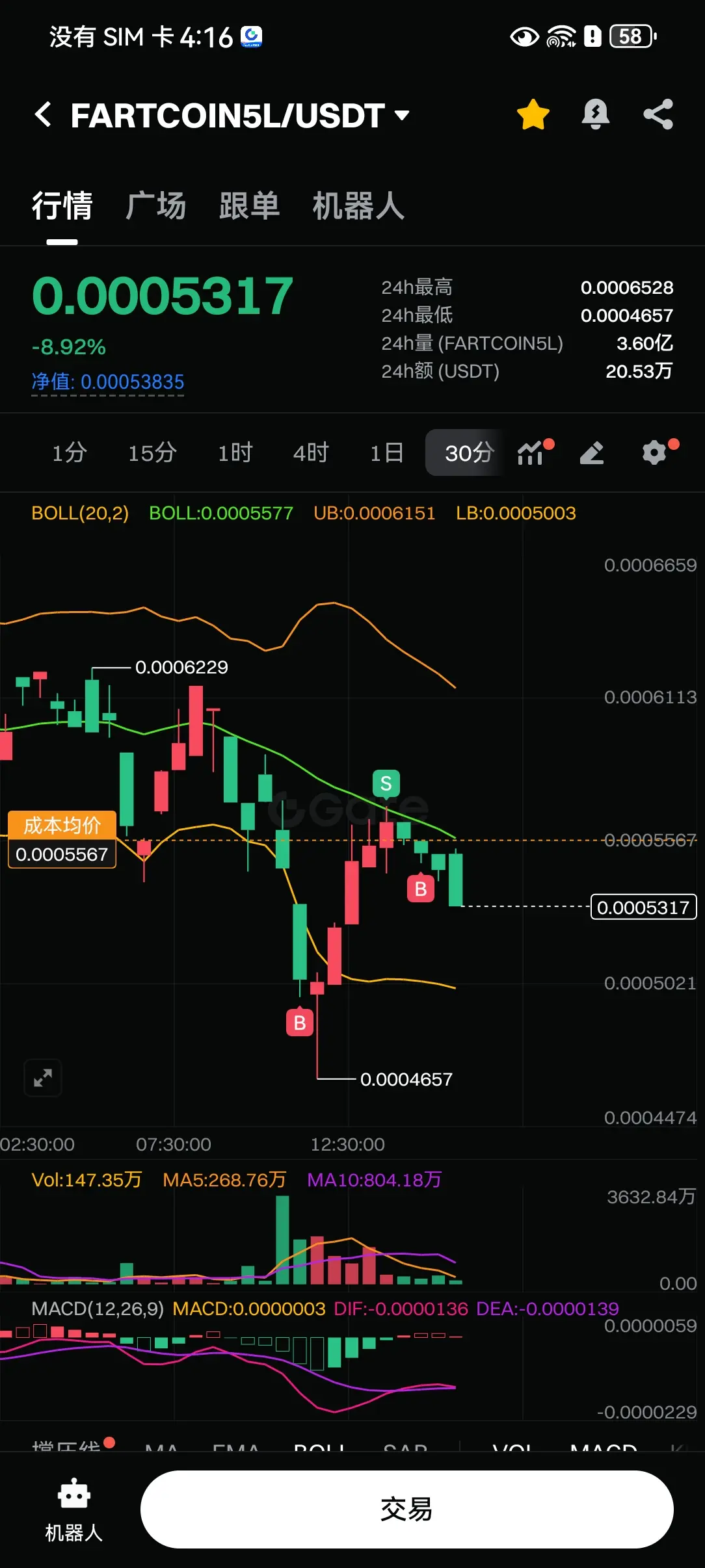Tap the DIF:-0.0000136 value

point(401,1309)
